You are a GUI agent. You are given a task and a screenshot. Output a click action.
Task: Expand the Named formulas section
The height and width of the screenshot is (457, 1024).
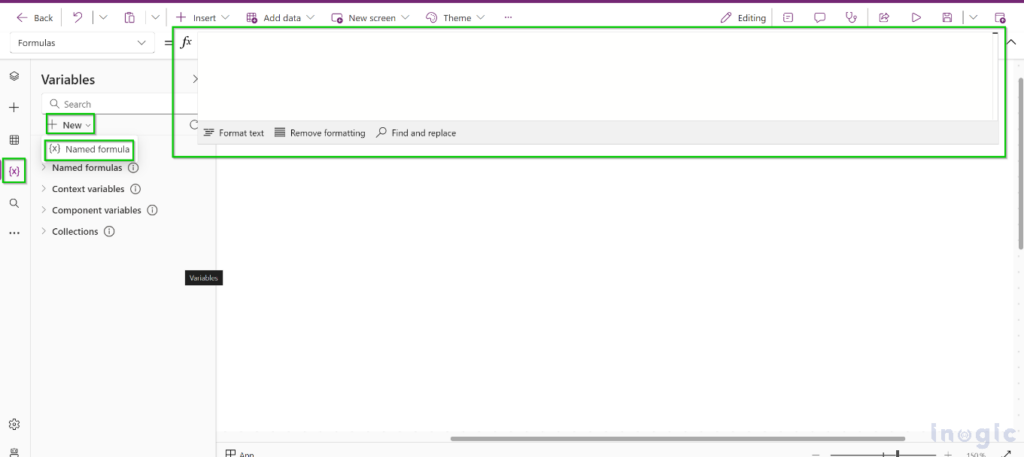point(44,168)
